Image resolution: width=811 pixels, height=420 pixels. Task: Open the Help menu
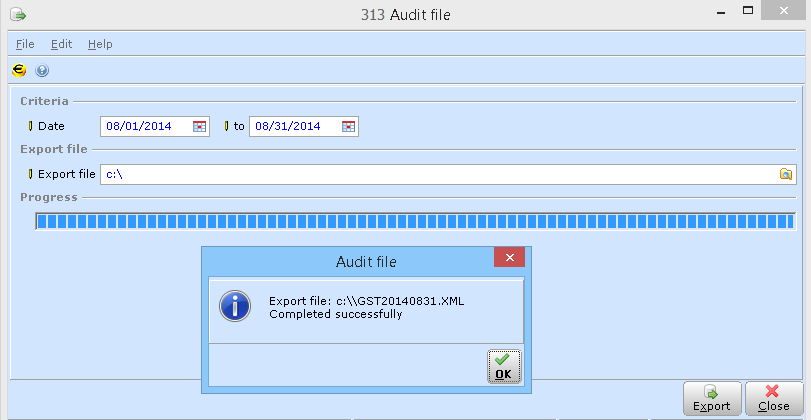point(100,44)
